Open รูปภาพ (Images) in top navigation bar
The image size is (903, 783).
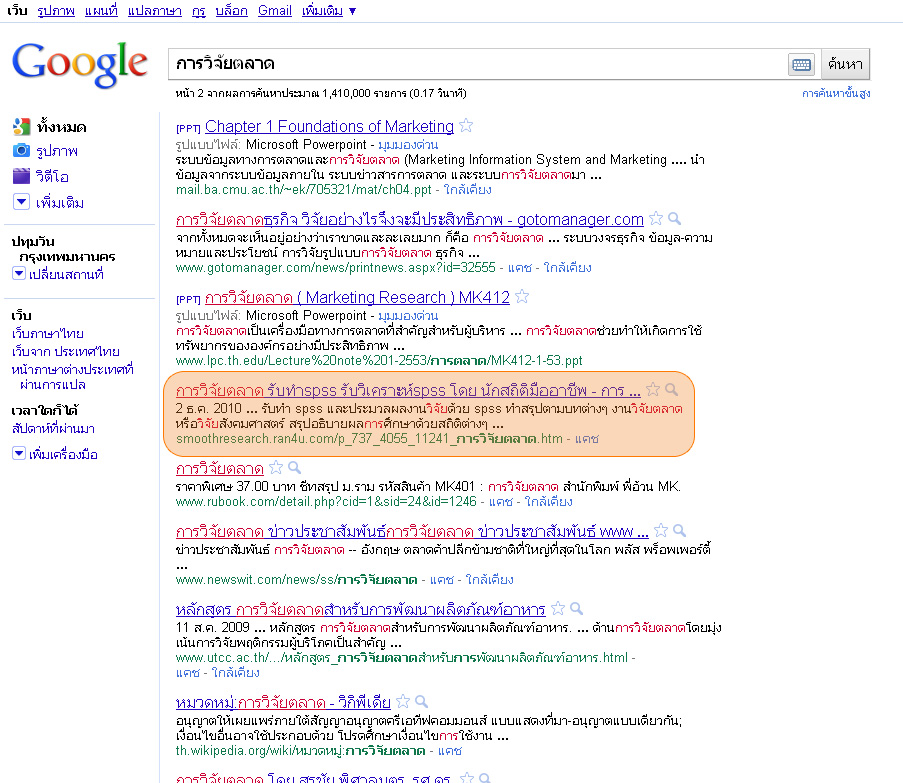[56, 10]
